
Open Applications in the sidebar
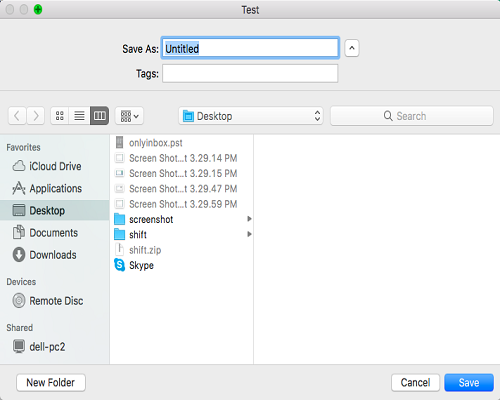(x=54, y=188)
